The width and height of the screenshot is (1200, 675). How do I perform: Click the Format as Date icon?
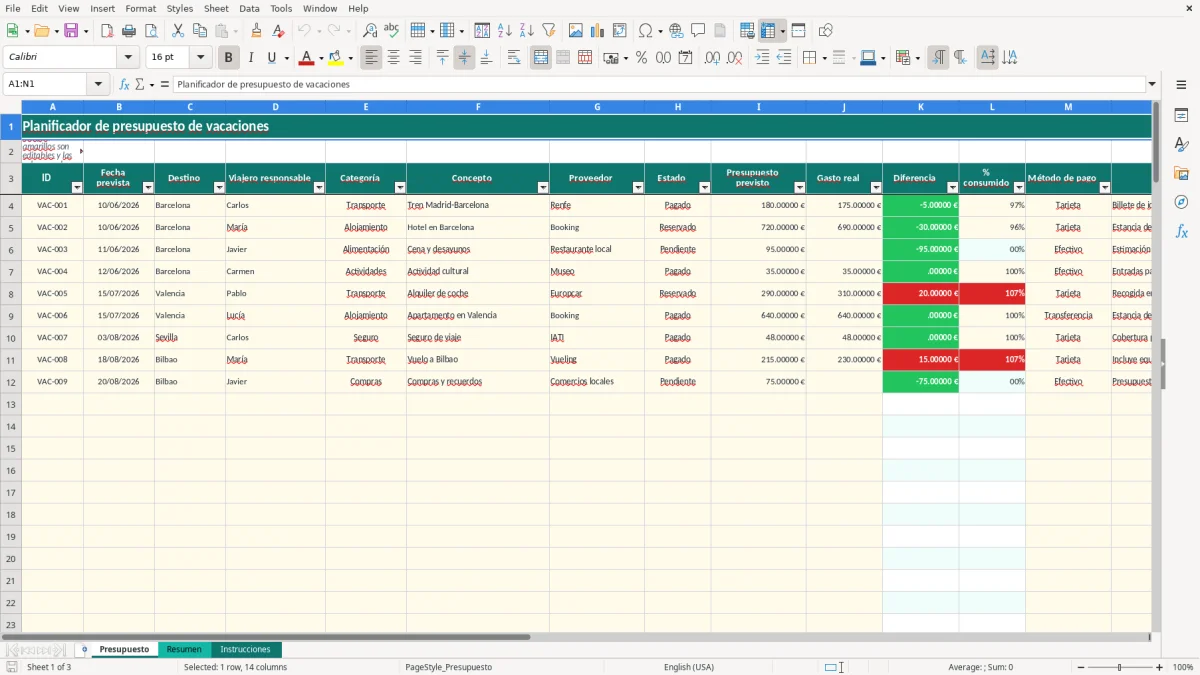[686, 58]
